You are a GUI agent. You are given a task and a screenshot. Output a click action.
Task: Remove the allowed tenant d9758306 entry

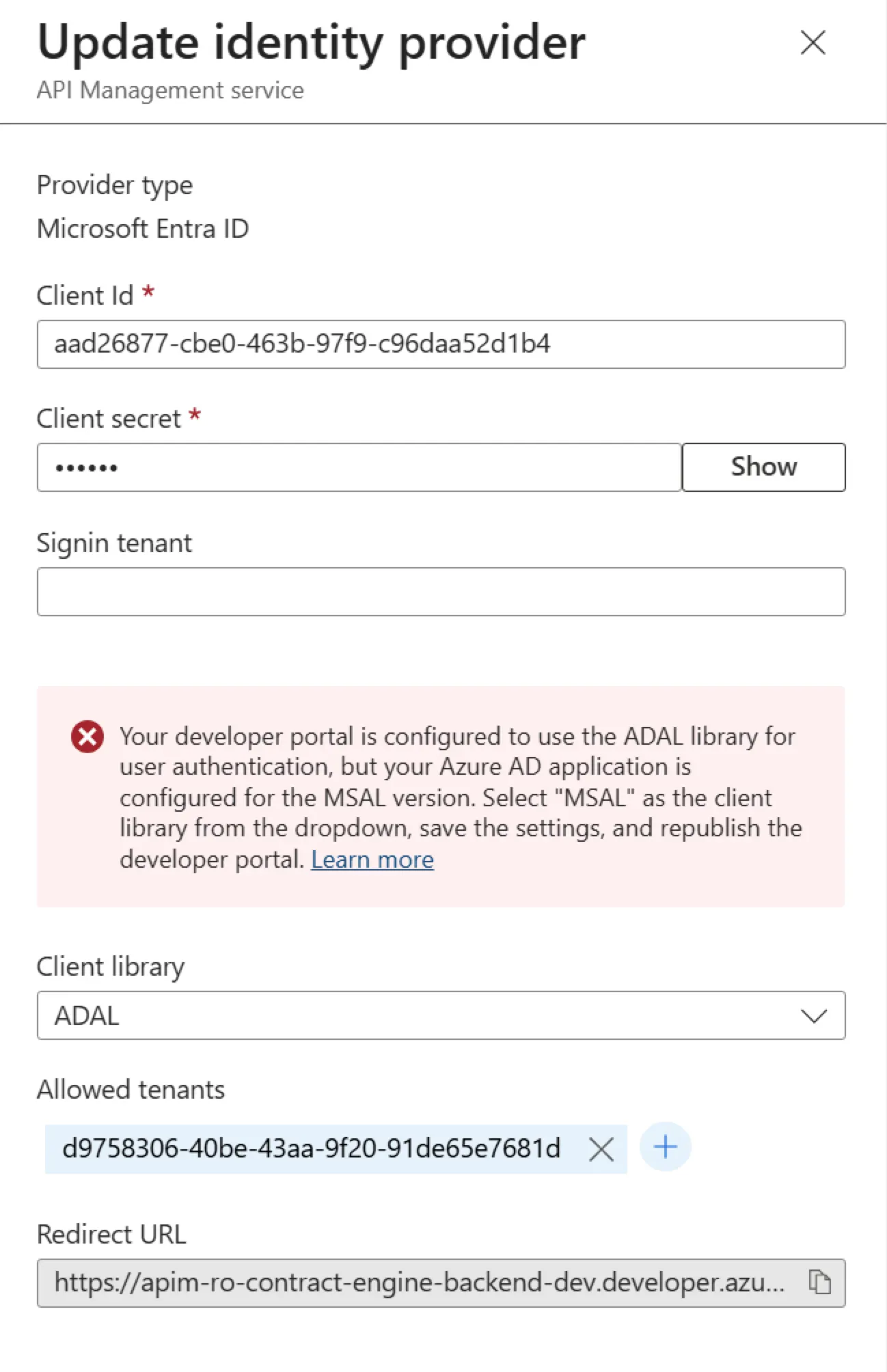[x=601, y=1149]
